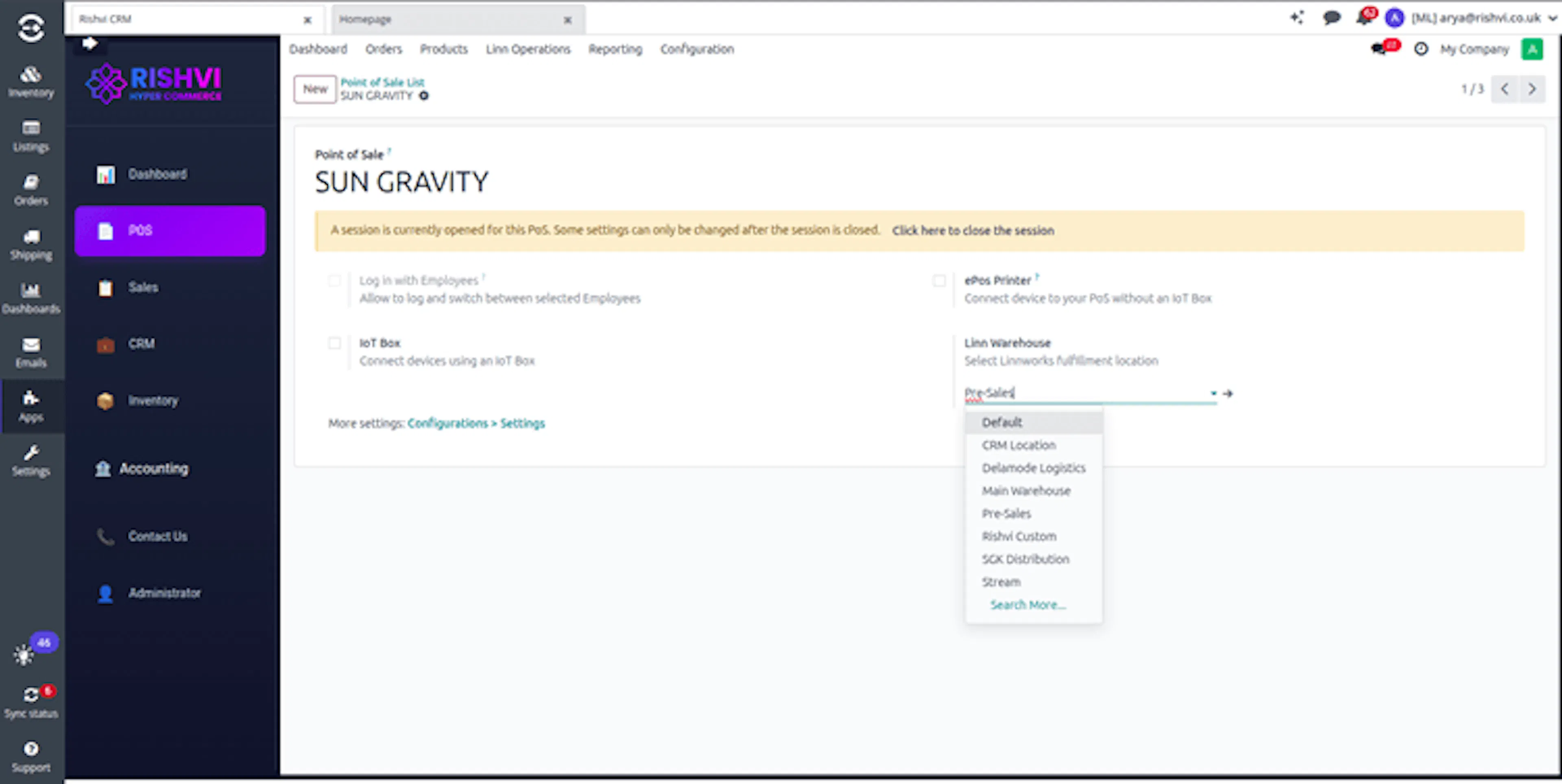Click the New button

click(315, 89)
